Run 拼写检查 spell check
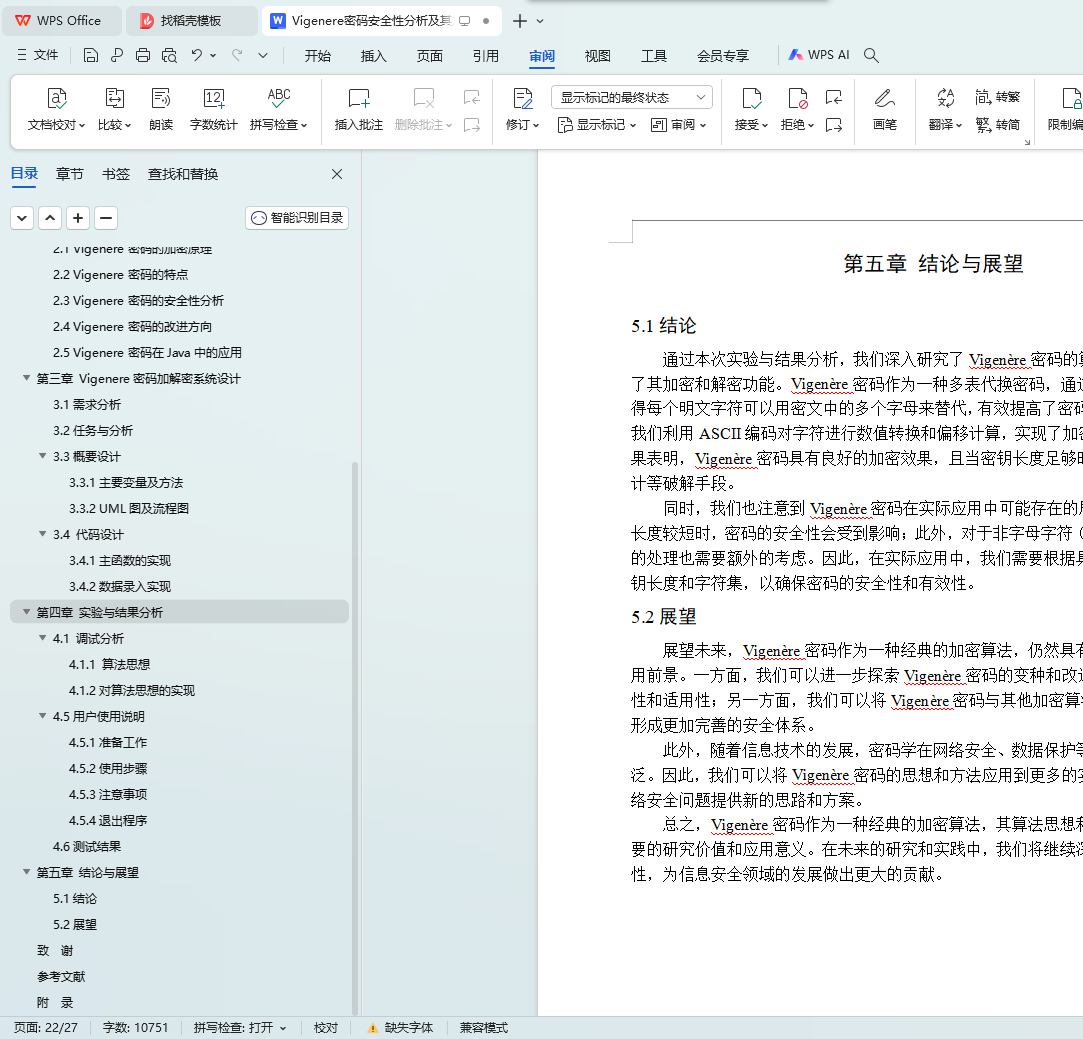 [278, 109]
